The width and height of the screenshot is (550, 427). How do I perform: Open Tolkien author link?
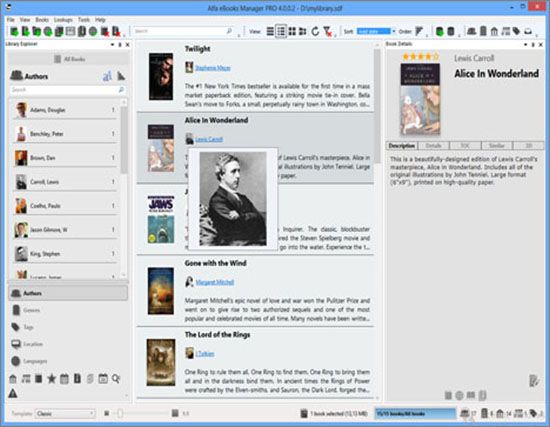click(x=205, y=354)
